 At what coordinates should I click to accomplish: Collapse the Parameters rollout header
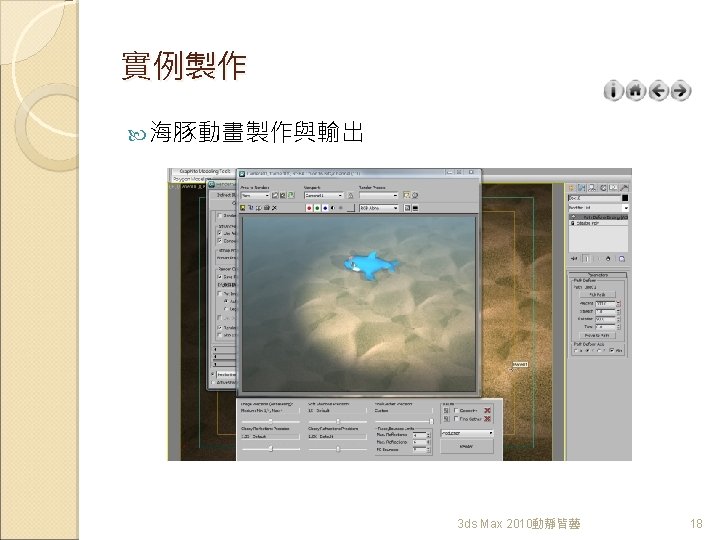coord(598,275)
